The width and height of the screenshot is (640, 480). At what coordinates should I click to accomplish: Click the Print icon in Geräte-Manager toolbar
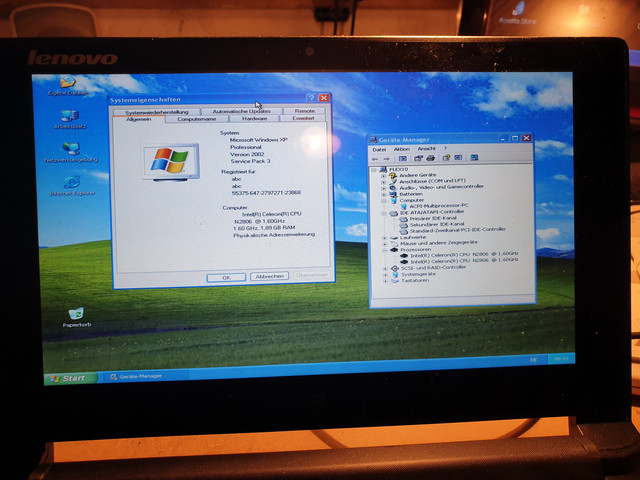click(x=430, y=158)
